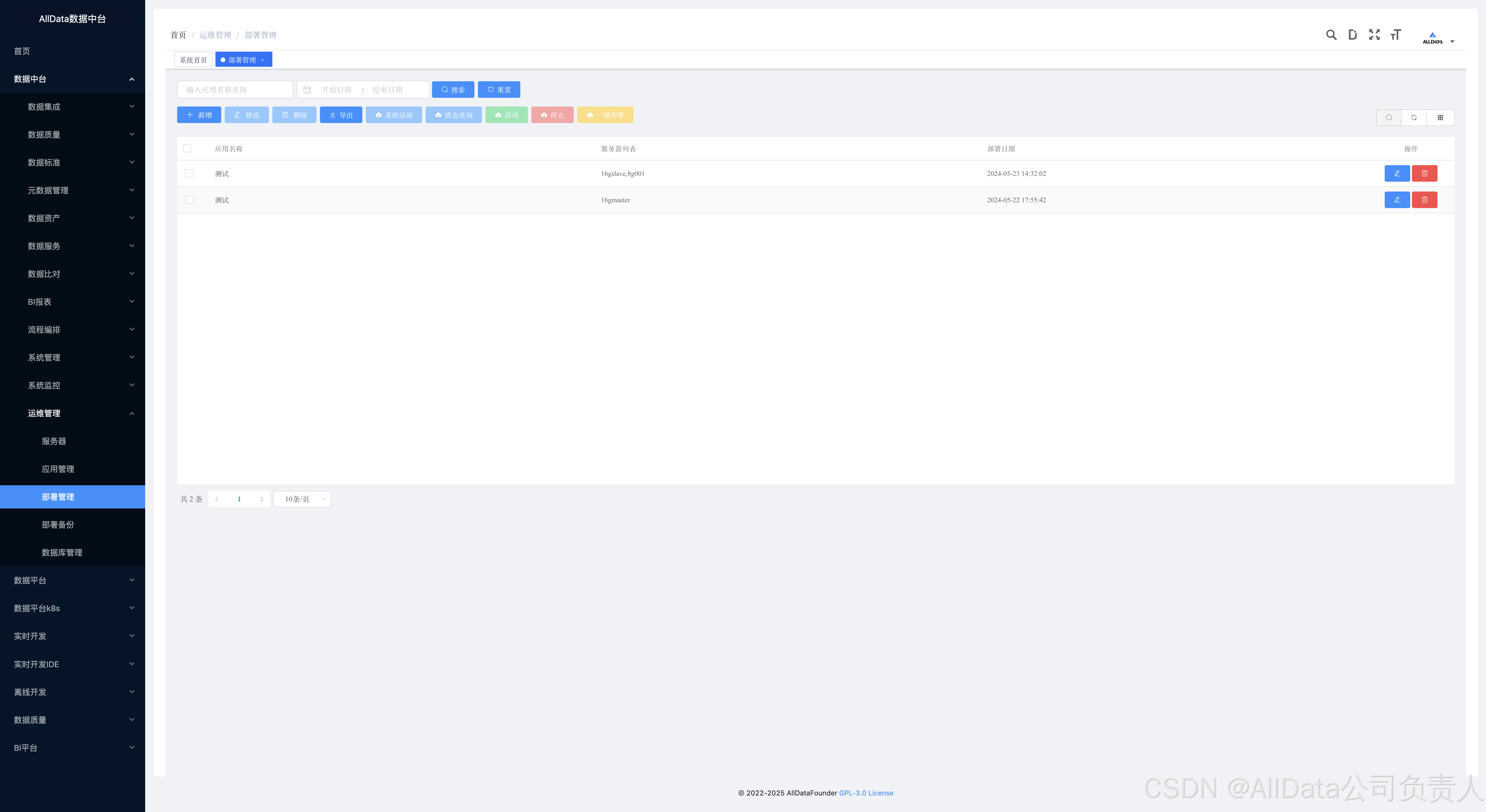This screenshot has height=812, width=1486.
Task: Switch to the 系统首页 tab
Action: pyautogui.click(x=193, y=60)
